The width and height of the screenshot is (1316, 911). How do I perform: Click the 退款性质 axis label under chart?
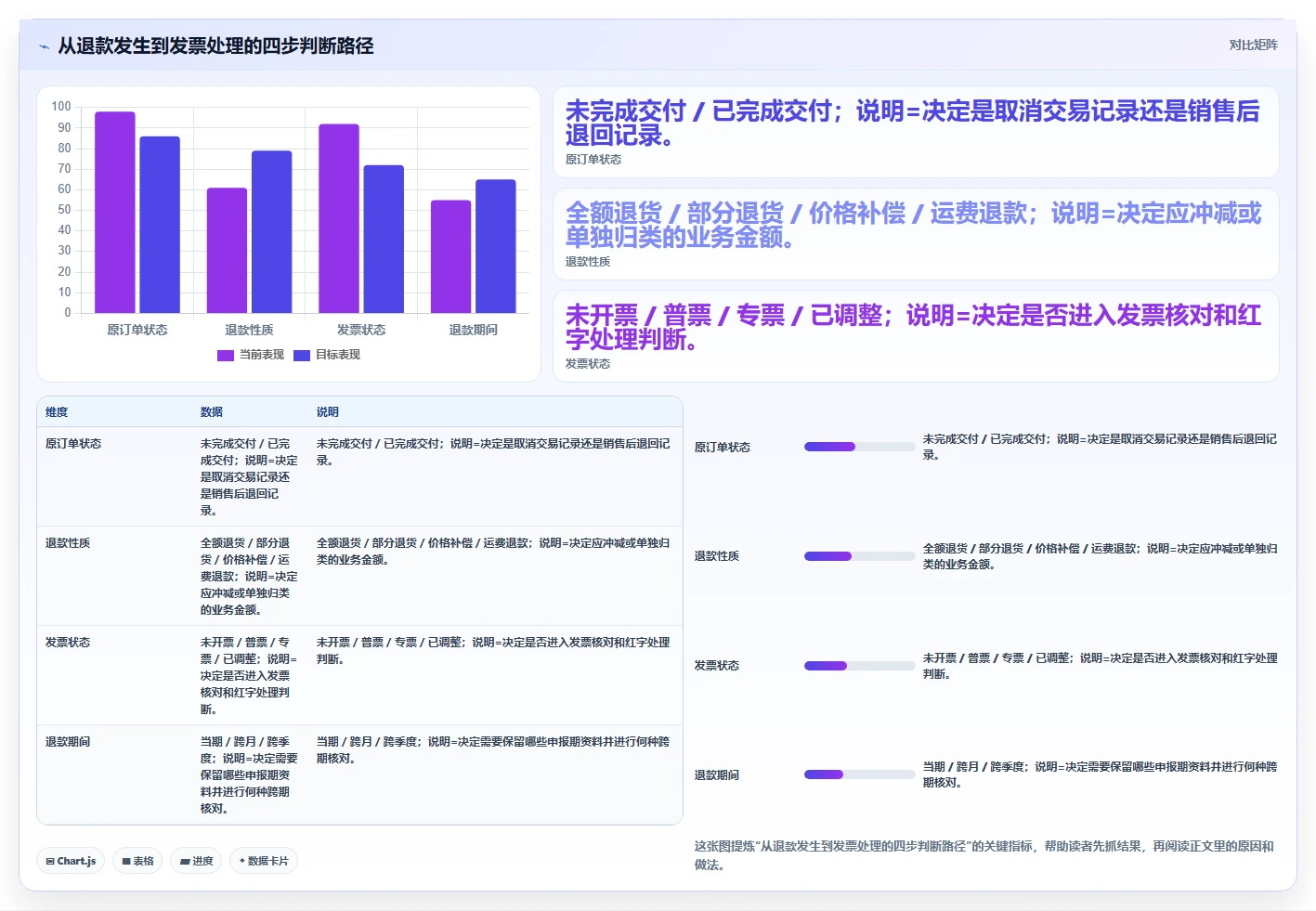coord(249,330)
